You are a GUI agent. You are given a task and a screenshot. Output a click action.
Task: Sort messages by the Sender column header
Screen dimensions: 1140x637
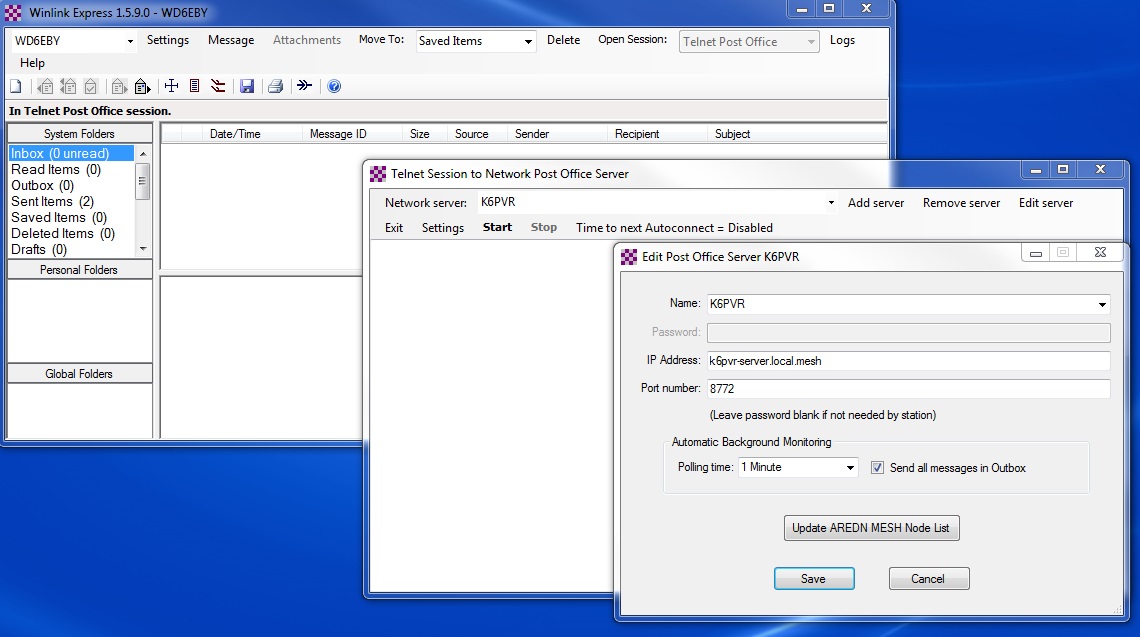[x=557, y=134]
